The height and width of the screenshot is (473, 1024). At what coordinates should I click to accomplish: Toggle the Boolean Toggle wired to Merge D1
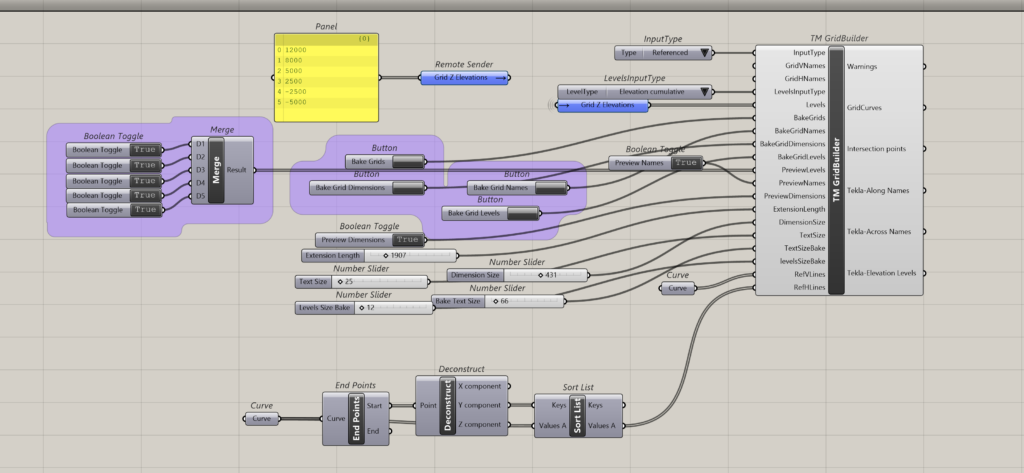coord(145,150)
